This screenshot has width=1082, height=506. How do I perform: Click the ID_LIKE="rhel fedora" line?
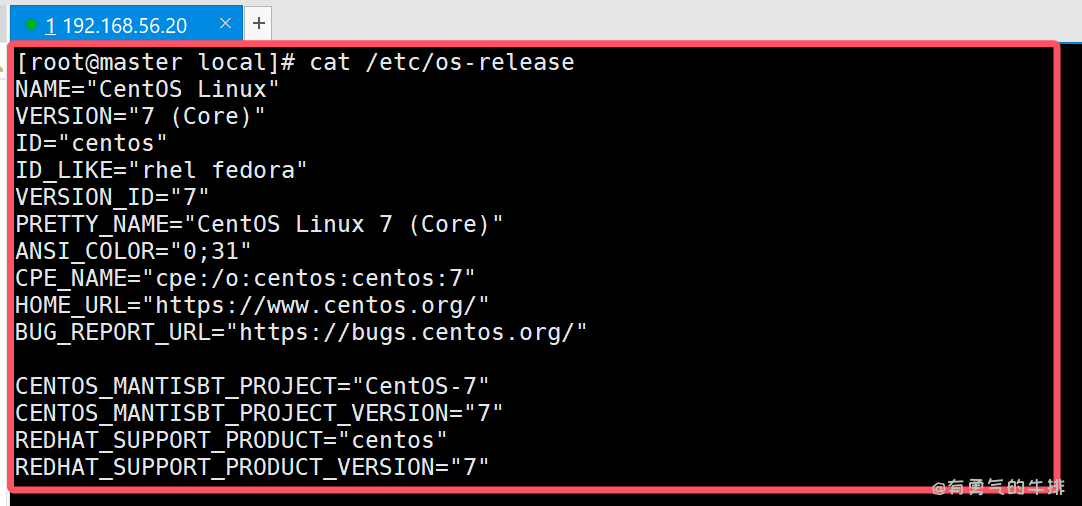coord(161,170)
